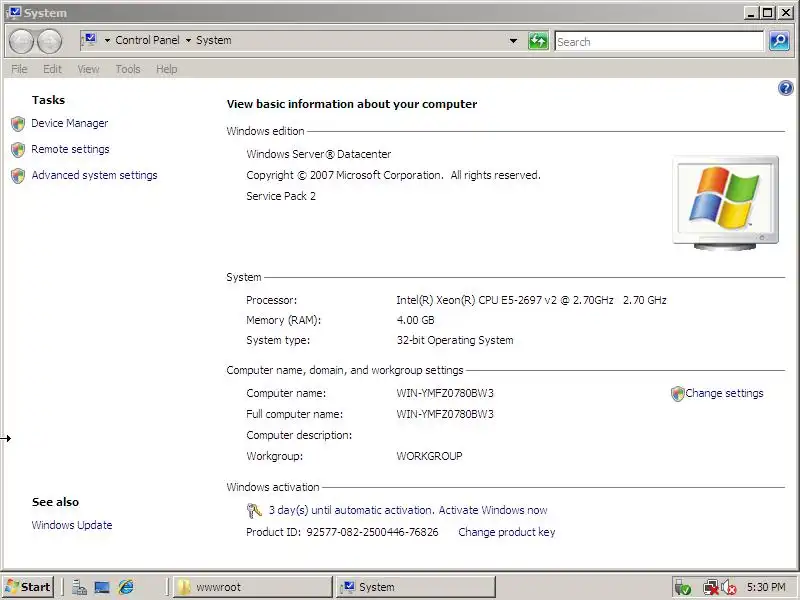800x600 pixels.
Task: Click the Show Desktop quick launch icon
Action: coord(102,587)
